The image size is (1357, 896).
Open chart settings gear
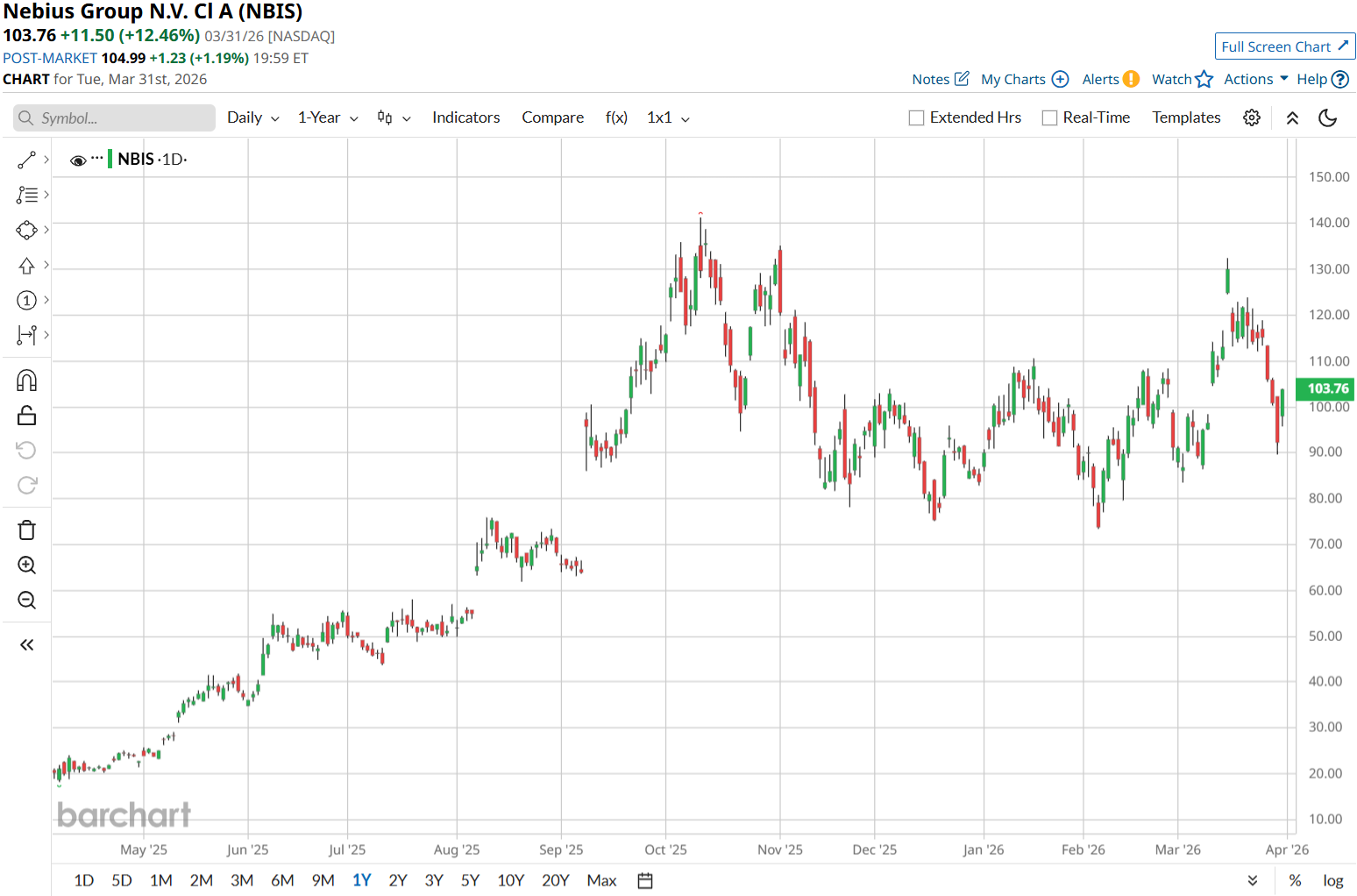point(1252,117)
